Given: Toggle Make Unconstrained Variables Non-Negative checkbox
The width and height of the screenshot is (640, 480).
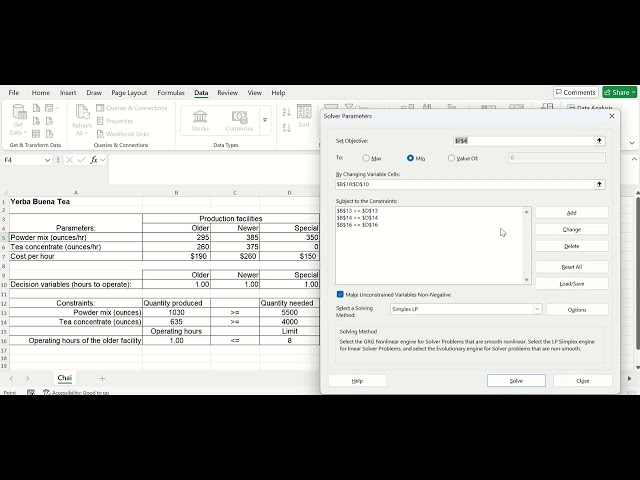Looking at the screenshot, I should tap(340, 294).
